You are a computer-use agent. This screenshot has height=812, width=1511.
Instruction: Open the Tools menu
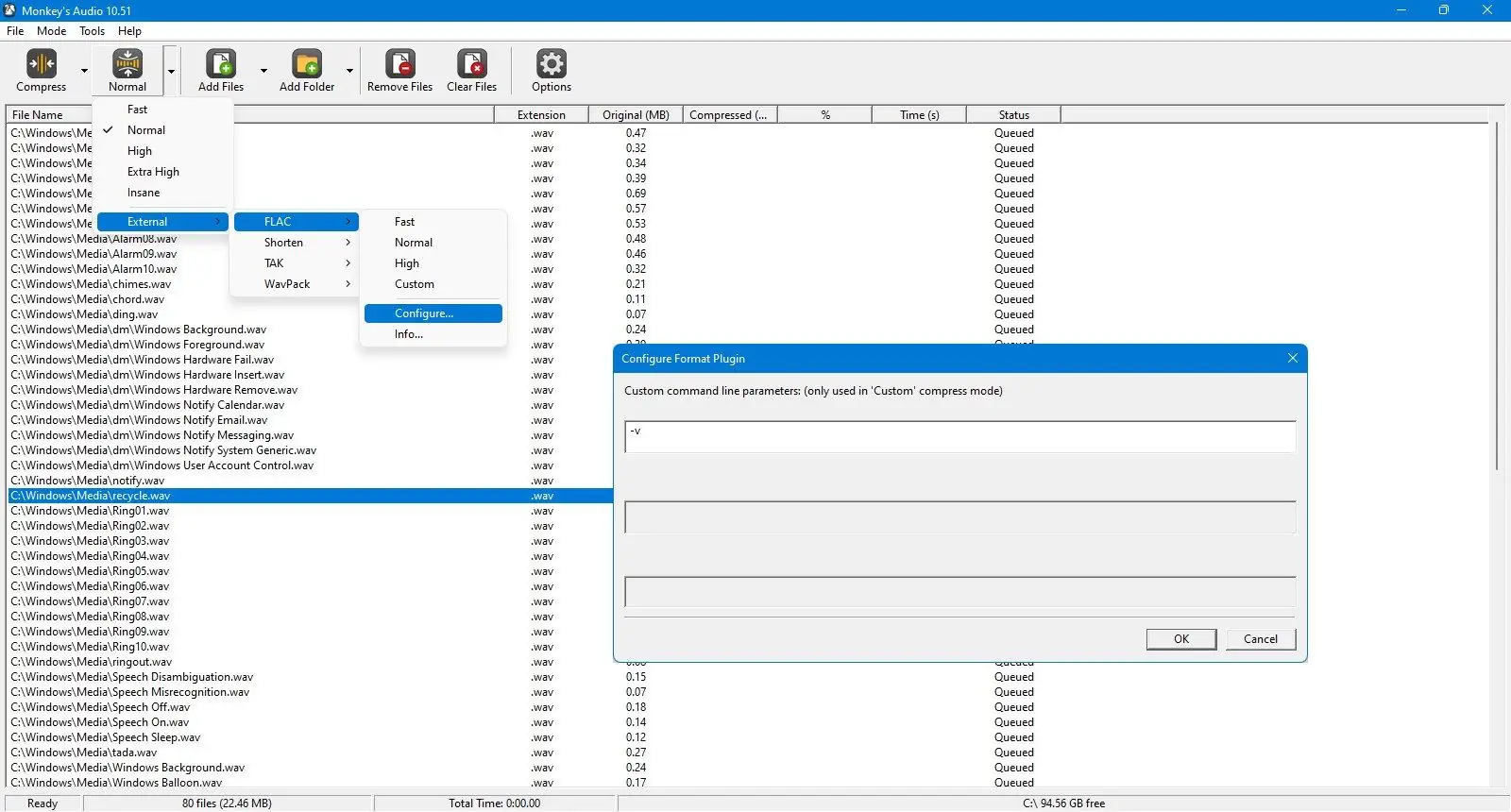(92, 31)
